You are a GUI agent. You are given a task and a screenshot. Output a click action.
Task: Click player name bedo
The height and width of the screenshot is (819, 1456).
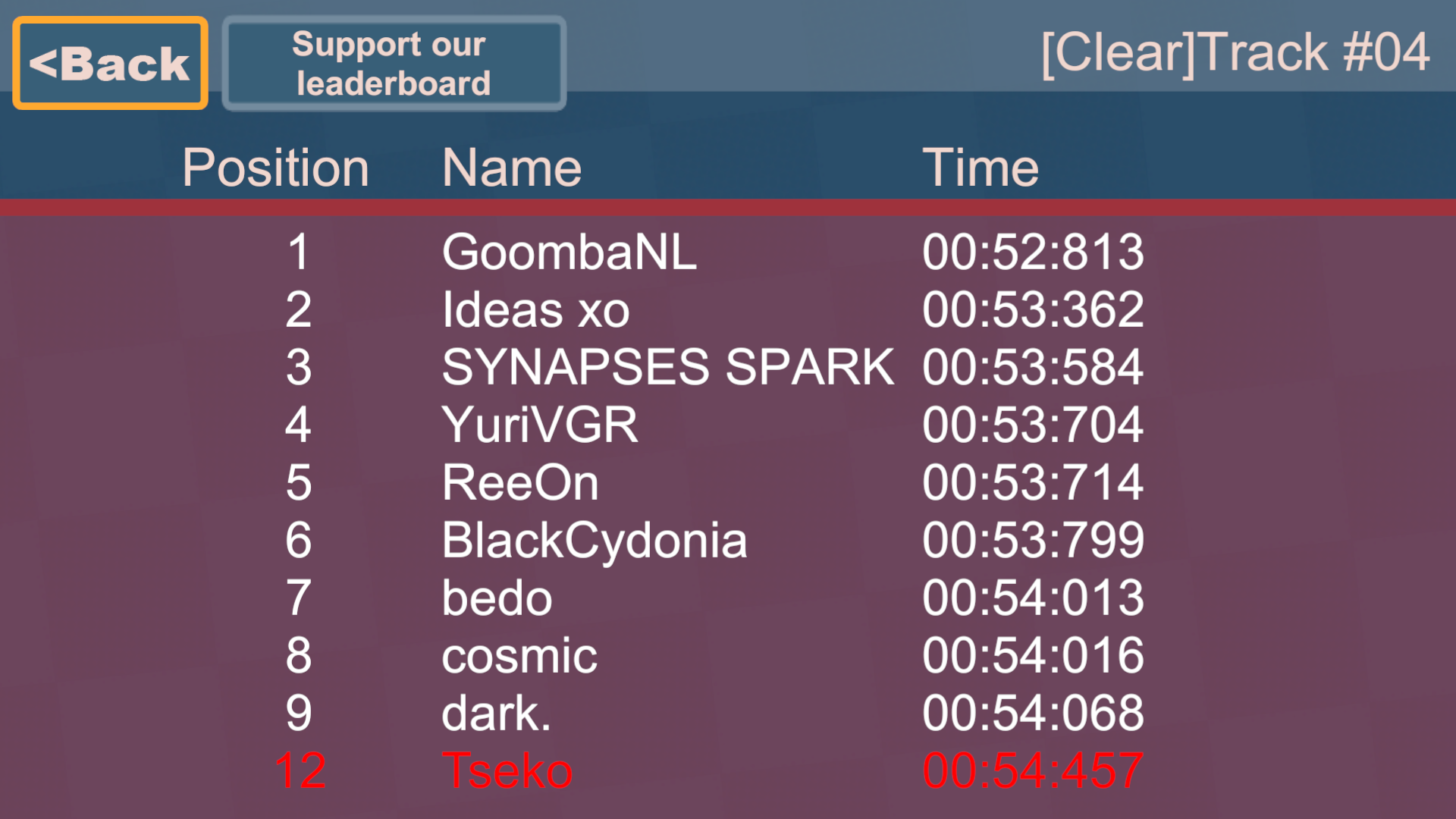[497, 598]
